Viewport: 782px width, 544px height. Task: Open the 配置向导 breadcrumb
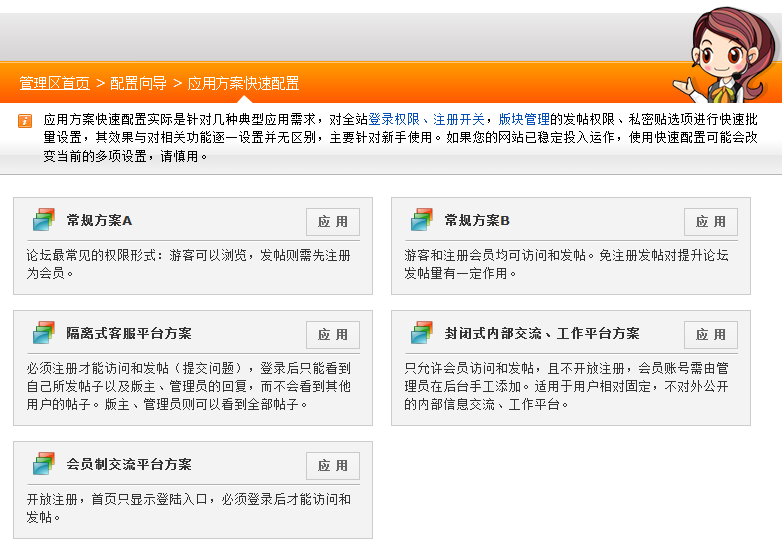click(x=138, y=83)
